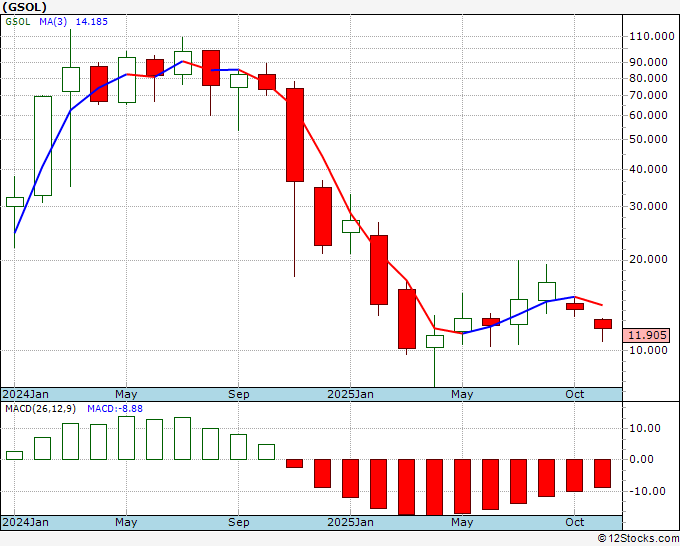
Task: Click the last red MACD histogram bar
Action: click(602, 474)
